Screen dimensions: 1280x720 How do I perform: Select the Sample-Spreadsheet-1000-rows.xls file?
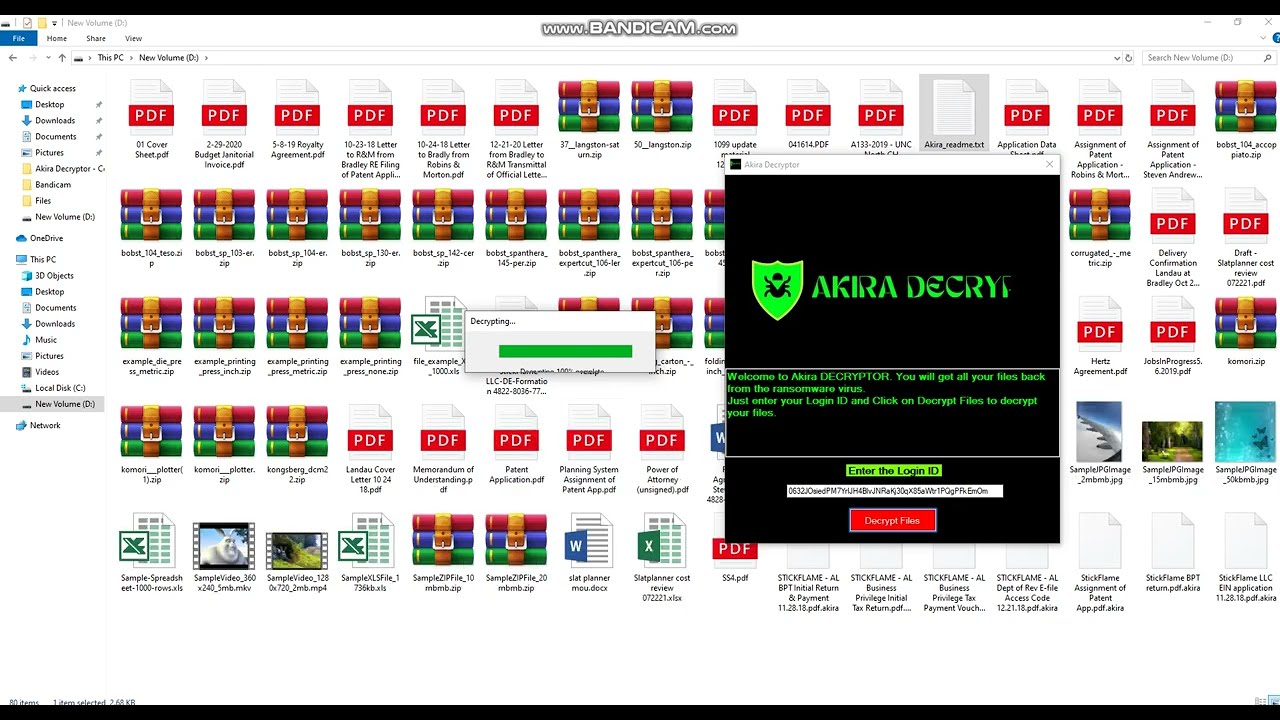tap(151, 556)
